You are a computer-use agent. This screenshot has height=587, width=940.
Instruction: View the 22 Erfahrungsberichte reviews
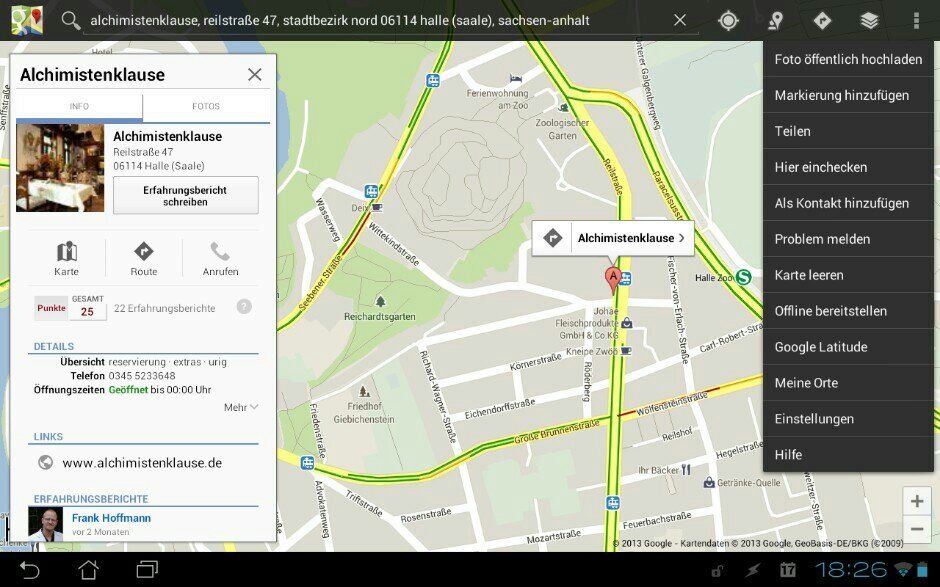pos(164,308)
